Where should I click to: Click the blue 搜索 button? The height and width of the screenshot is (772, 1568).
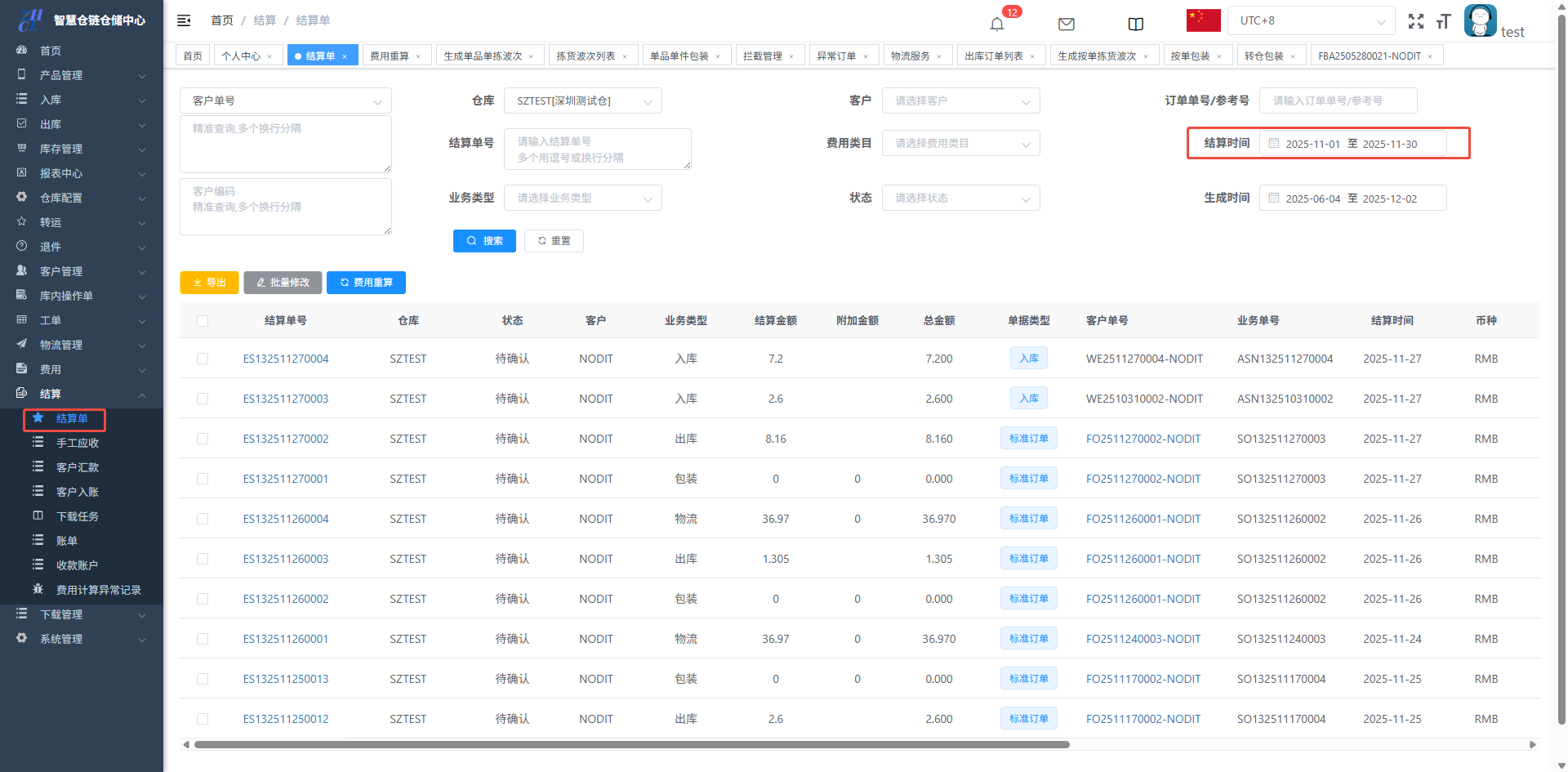pyautogui.click(x=484, y=241)
